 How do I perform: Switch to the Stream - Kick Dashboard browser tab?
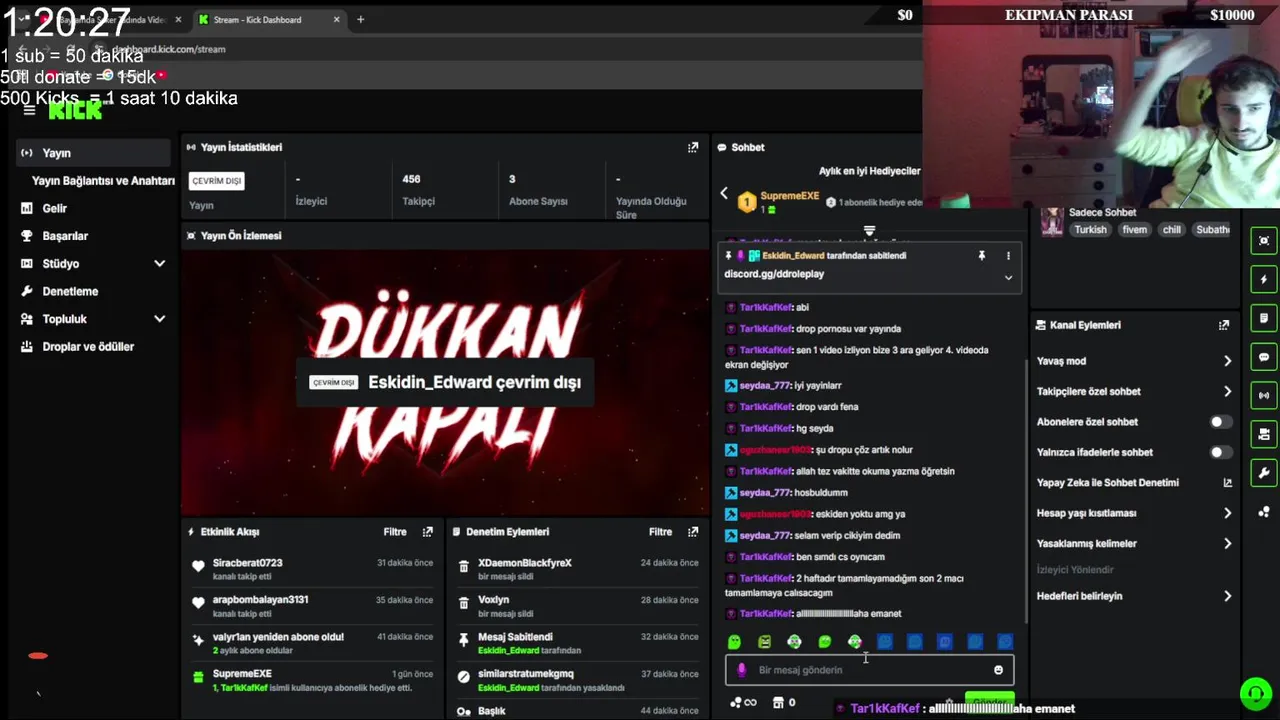pos(269,19)
